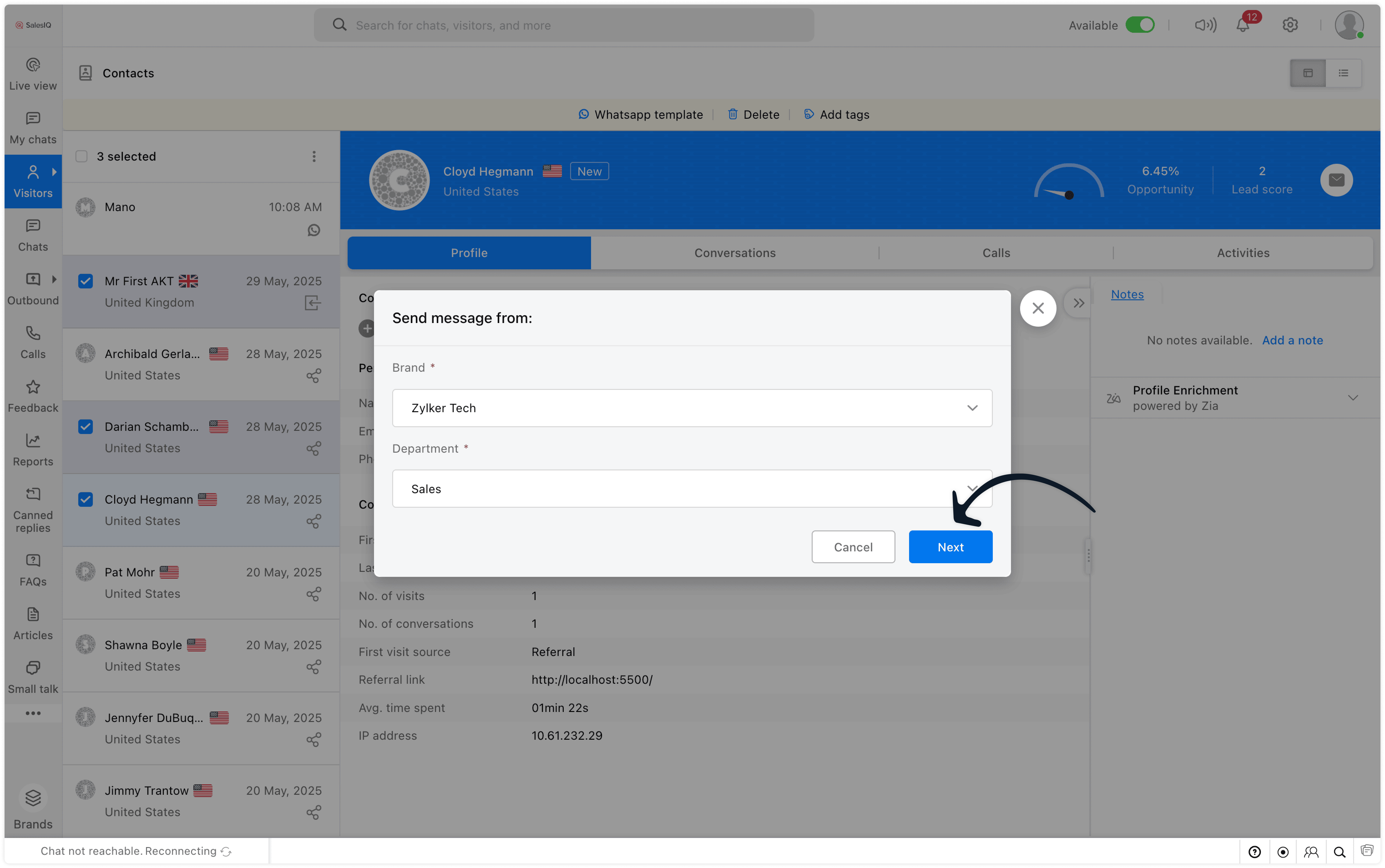
Task: Click the notifications bell icon
Action: tap(1243, 25)
